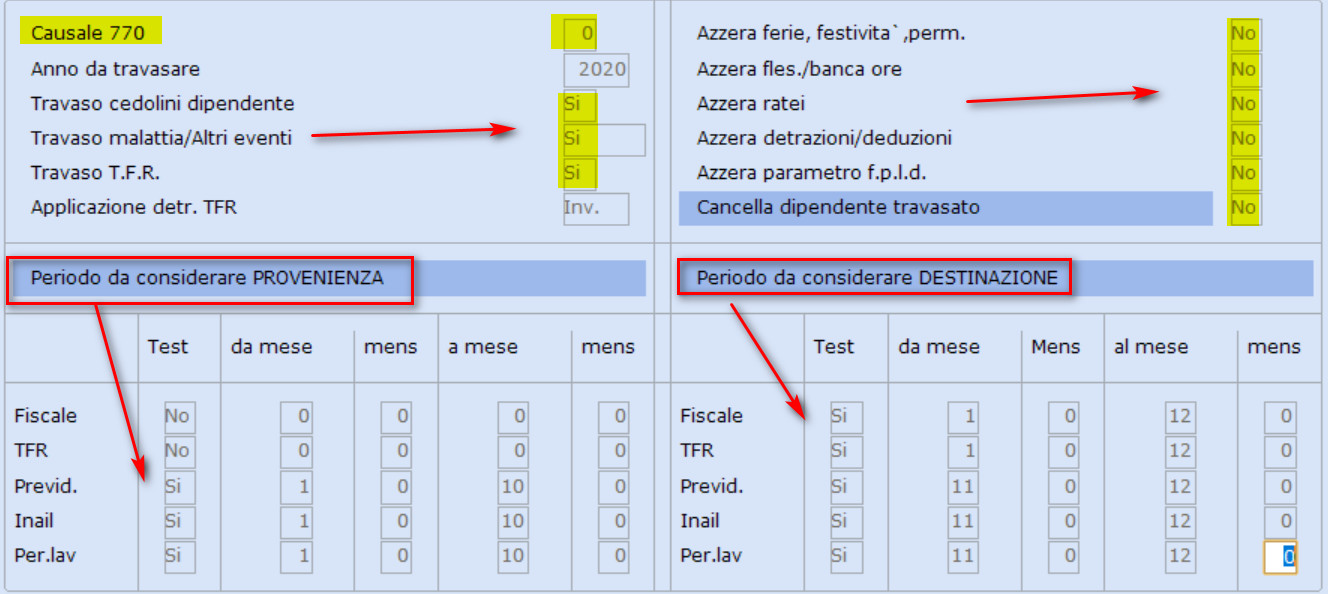Image resolution: width=1328 pixels, height=594 pixels.
Task: Select the PROVENIENZA Fiscale Test field
Action: click(x=180, y=417)
